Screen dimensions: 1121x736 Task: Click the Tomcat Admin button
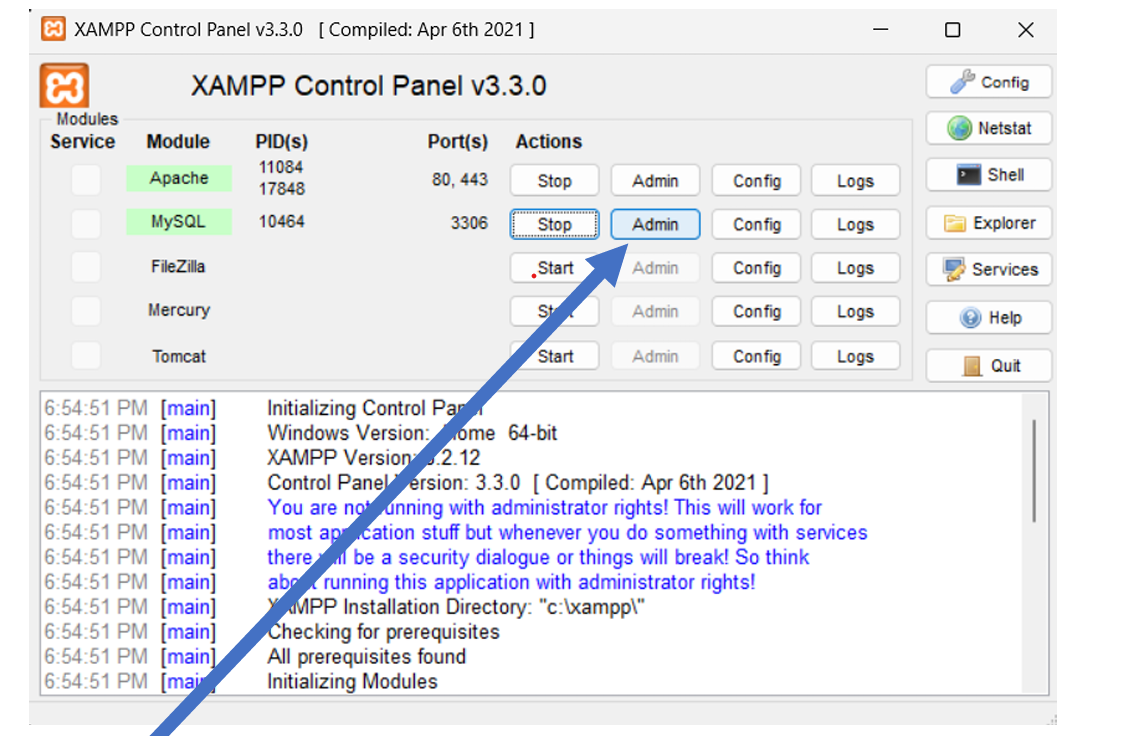click(655, 356)
